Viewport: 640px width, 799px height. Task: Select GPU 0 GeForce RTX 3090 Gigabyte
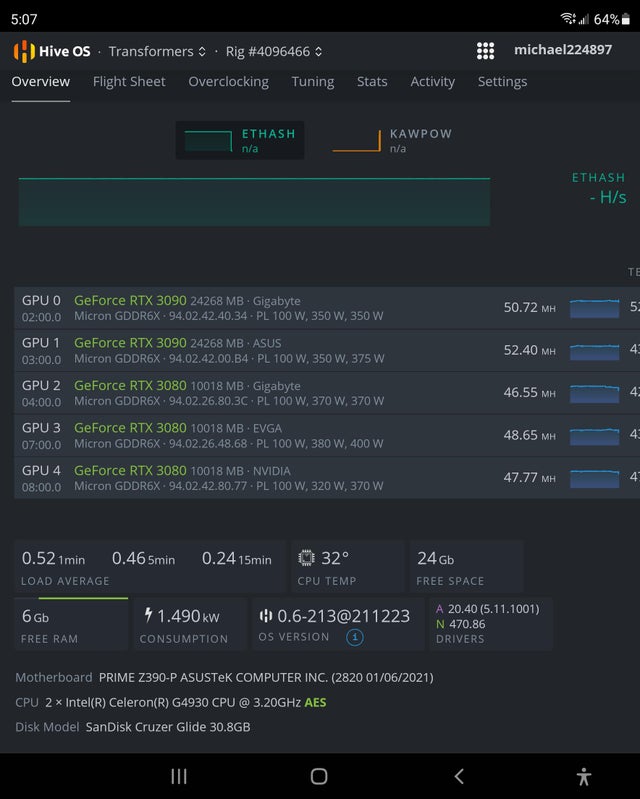(x=327, y=308)
